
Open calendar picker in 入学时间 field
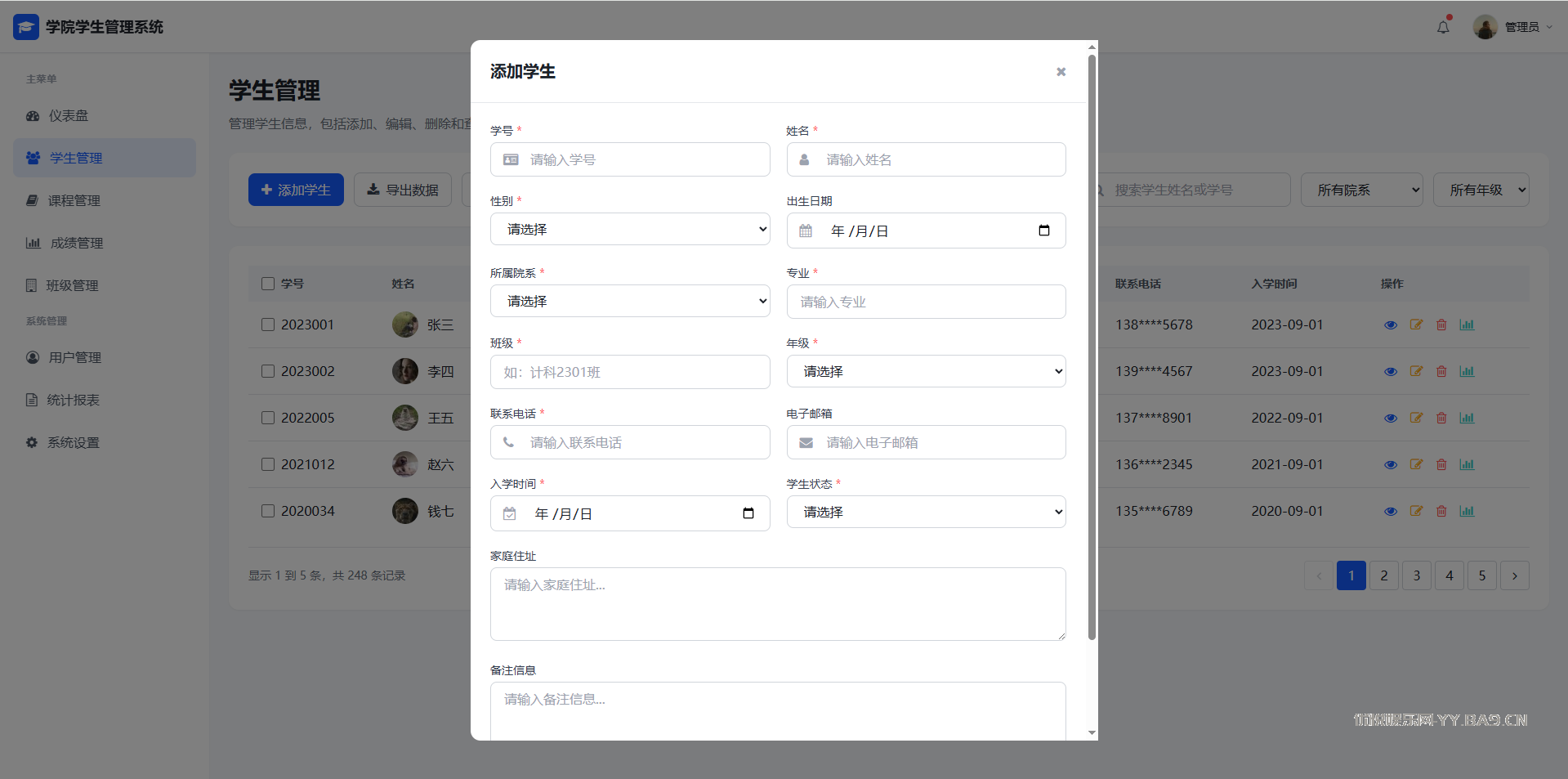click(x=748, y=513)
